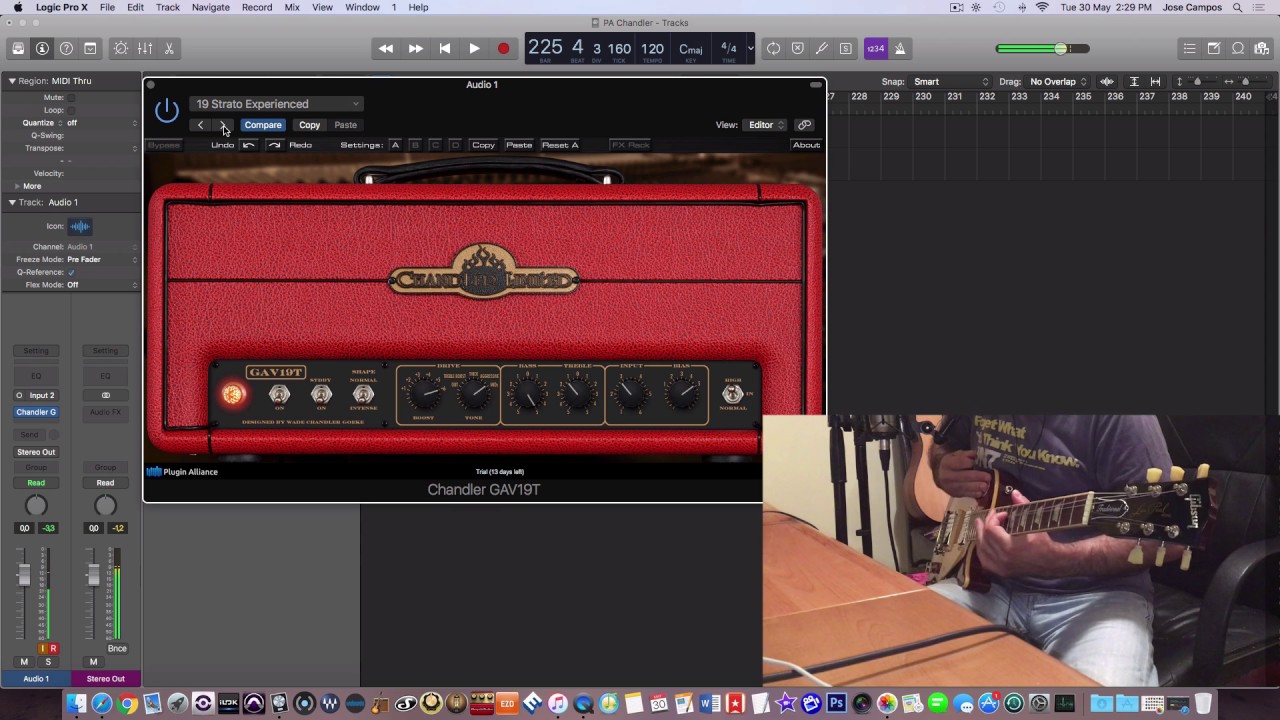This screenshot has width=1280, height=720.
Task: Toggle the Tuner icon
Action: tap(821, 48)
